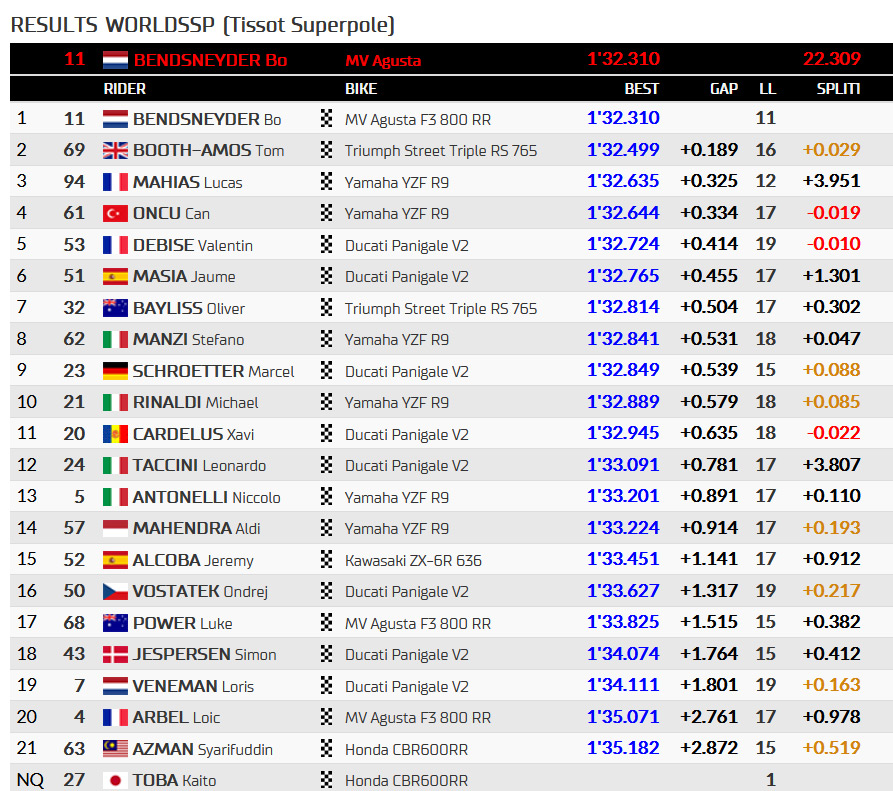Click best lap time 1'33.451
The image size is (893, 791).
623,559
